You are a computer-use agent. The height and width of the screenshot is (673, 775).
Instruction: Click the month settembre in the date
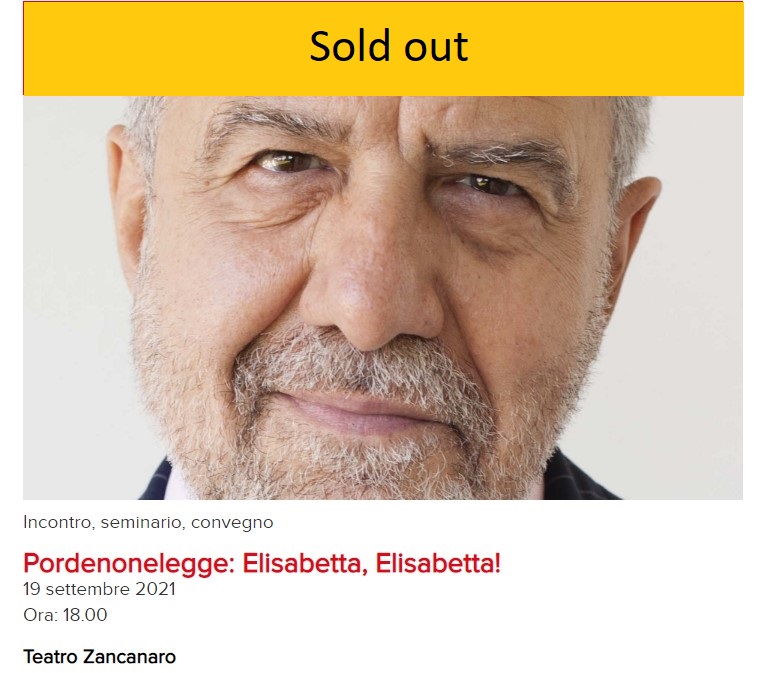coord(88,589)
